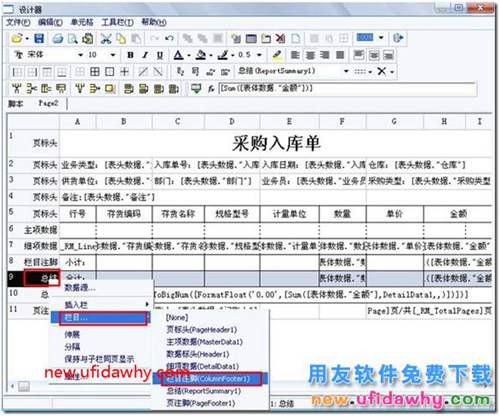
Task: Select [None] in band submenu
Action: click(177, 318)
